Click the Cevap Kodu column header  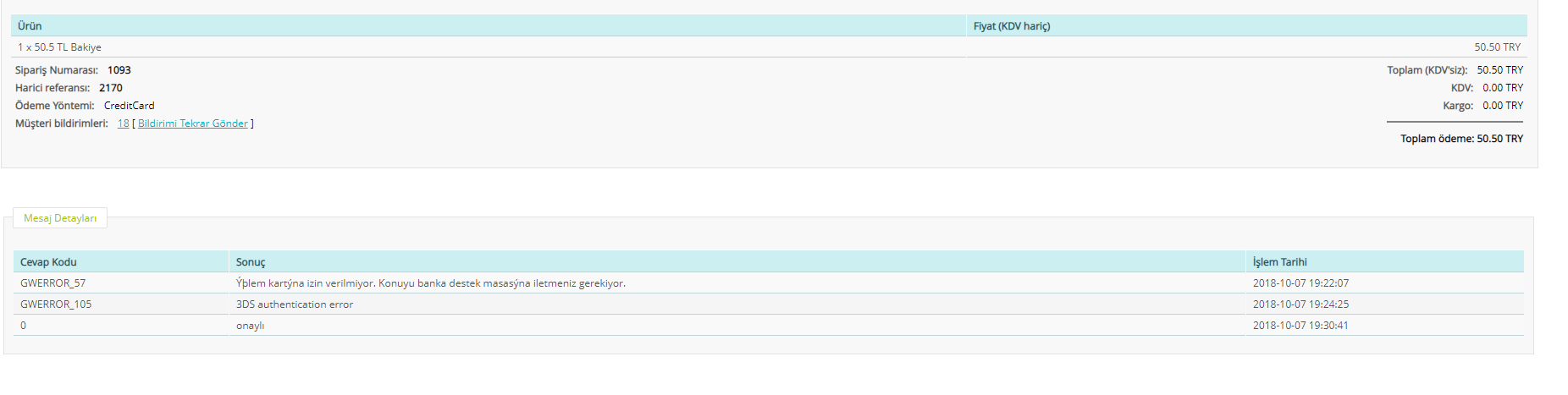point(121,262)
